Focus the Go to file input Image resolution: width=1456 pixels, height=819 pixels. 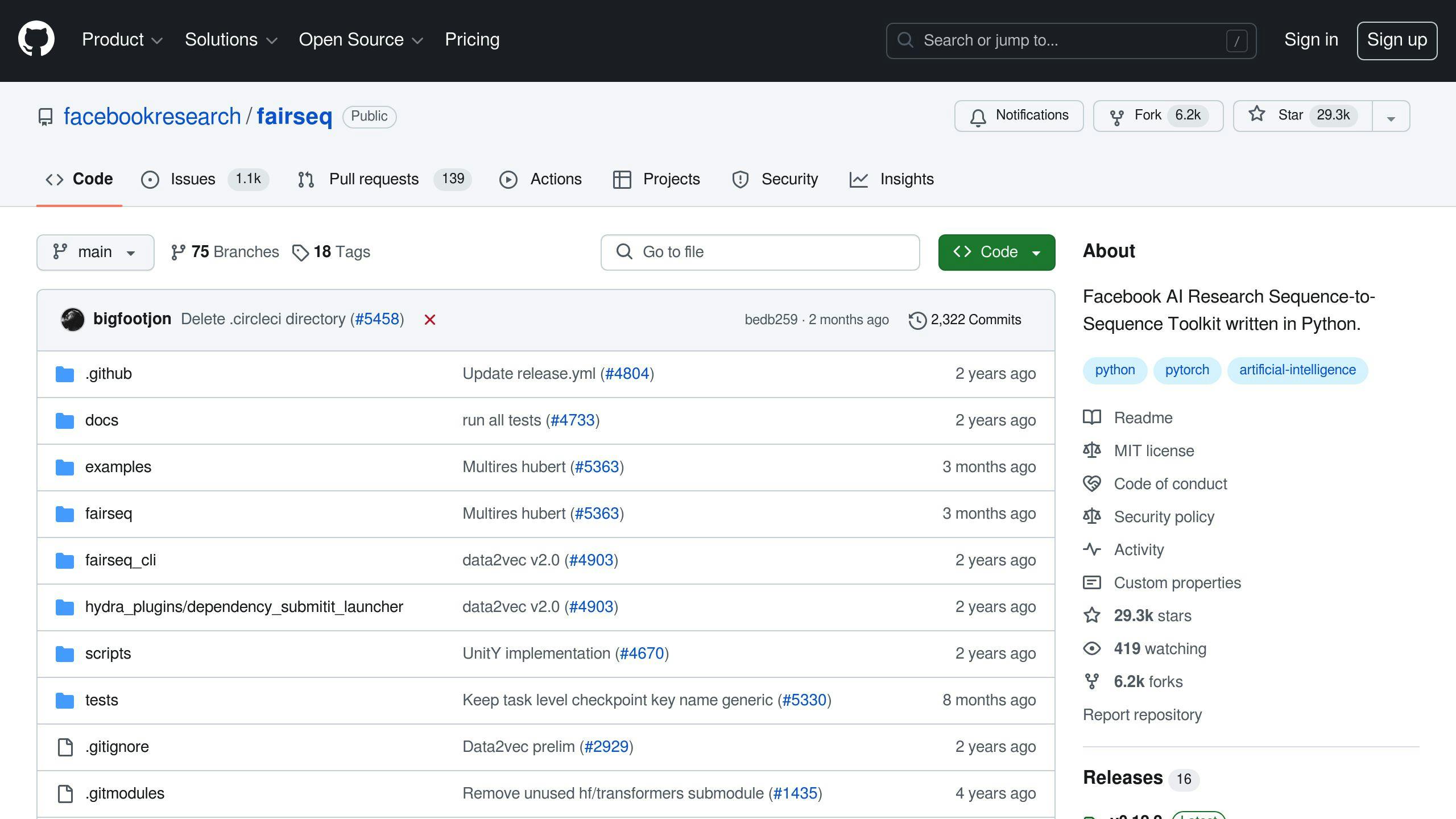coord(760,253)
